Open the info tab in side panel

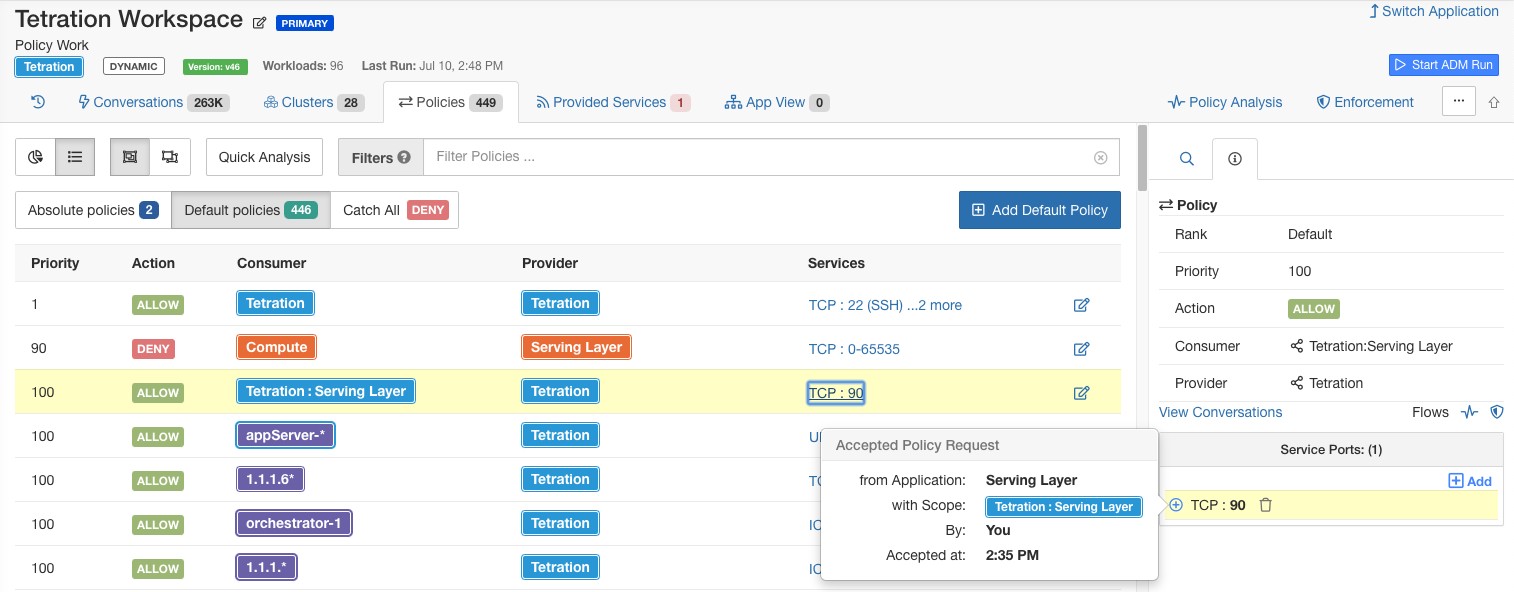coord(1235,159)
